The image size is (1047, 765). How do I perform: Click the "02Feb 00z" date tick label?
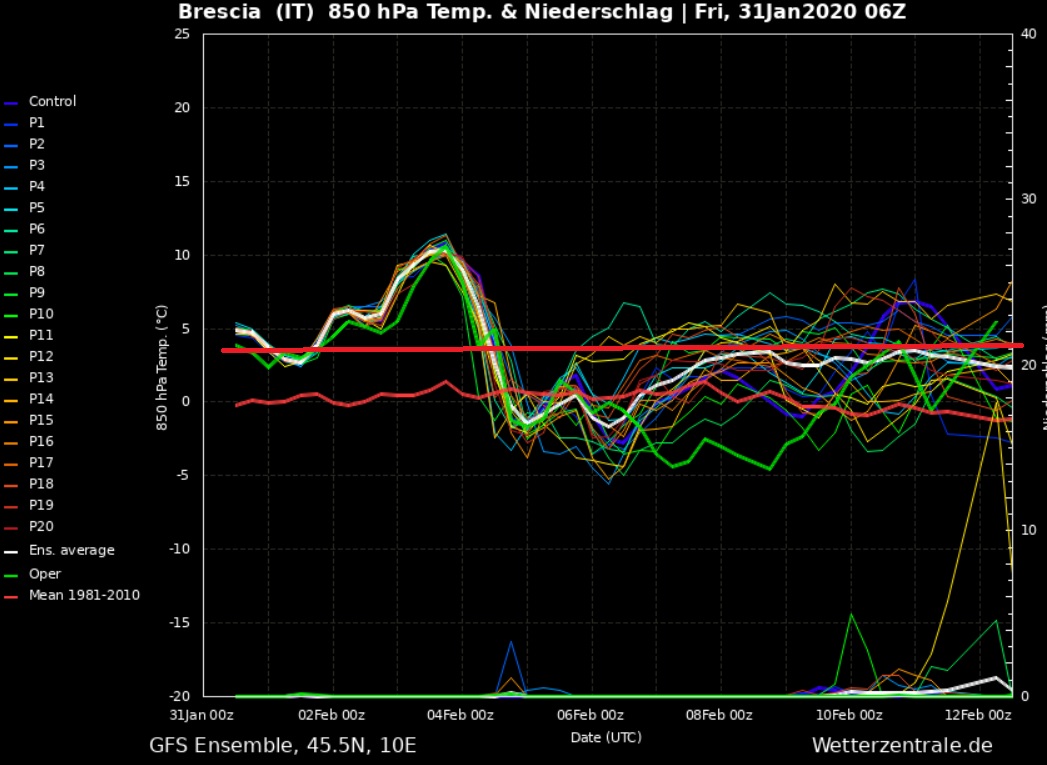pos(331,716)
